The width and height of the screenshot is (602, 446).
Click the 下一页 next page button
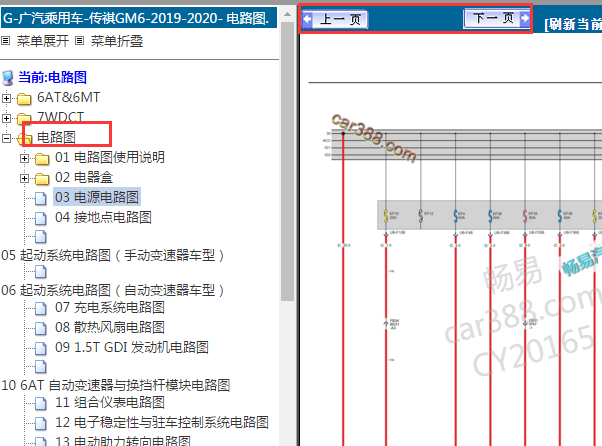[497, 18]
